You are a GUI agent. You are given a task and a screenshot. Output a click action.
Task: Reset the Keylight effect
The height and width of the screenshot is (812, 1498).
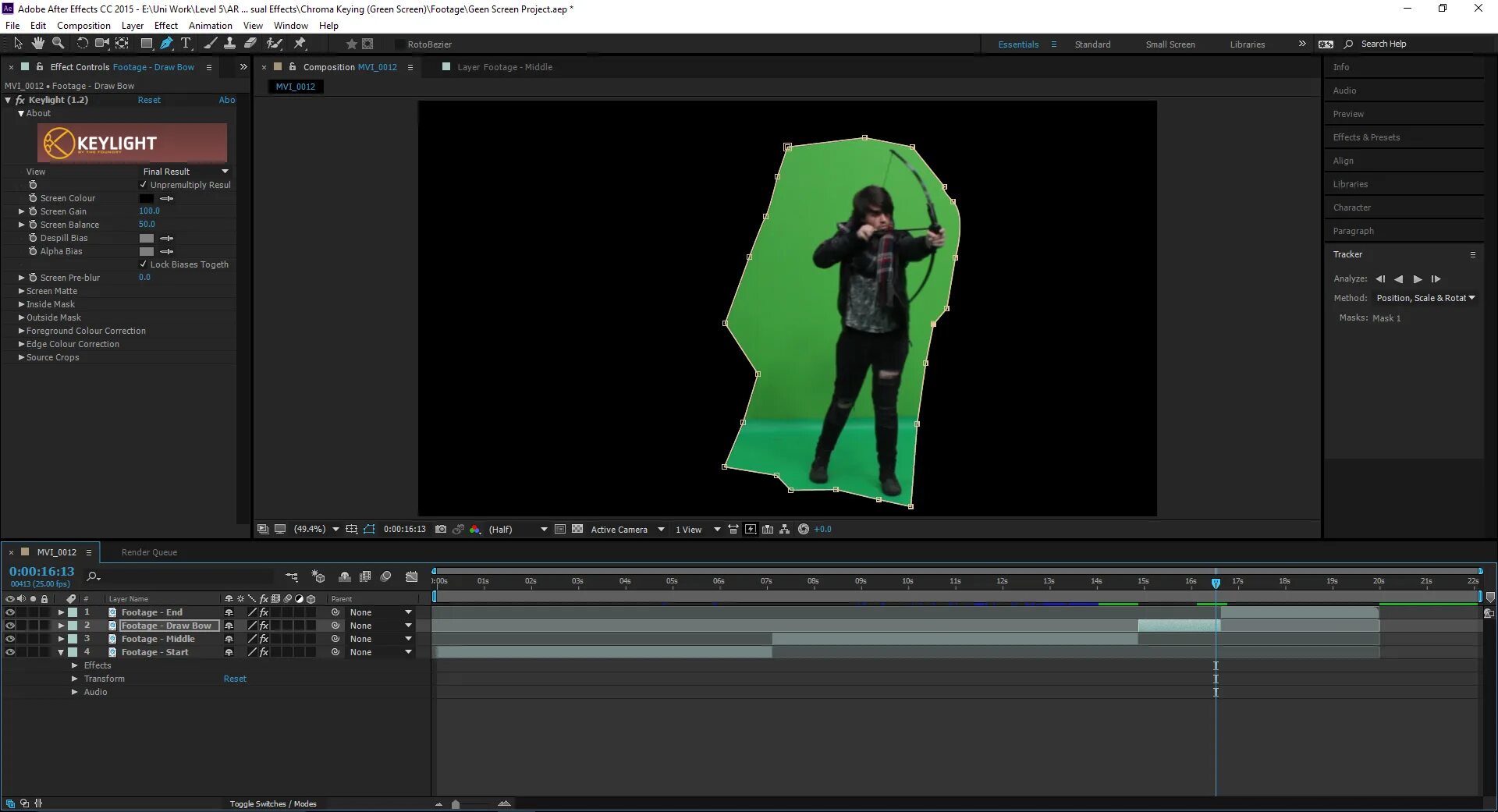point(149,100)
